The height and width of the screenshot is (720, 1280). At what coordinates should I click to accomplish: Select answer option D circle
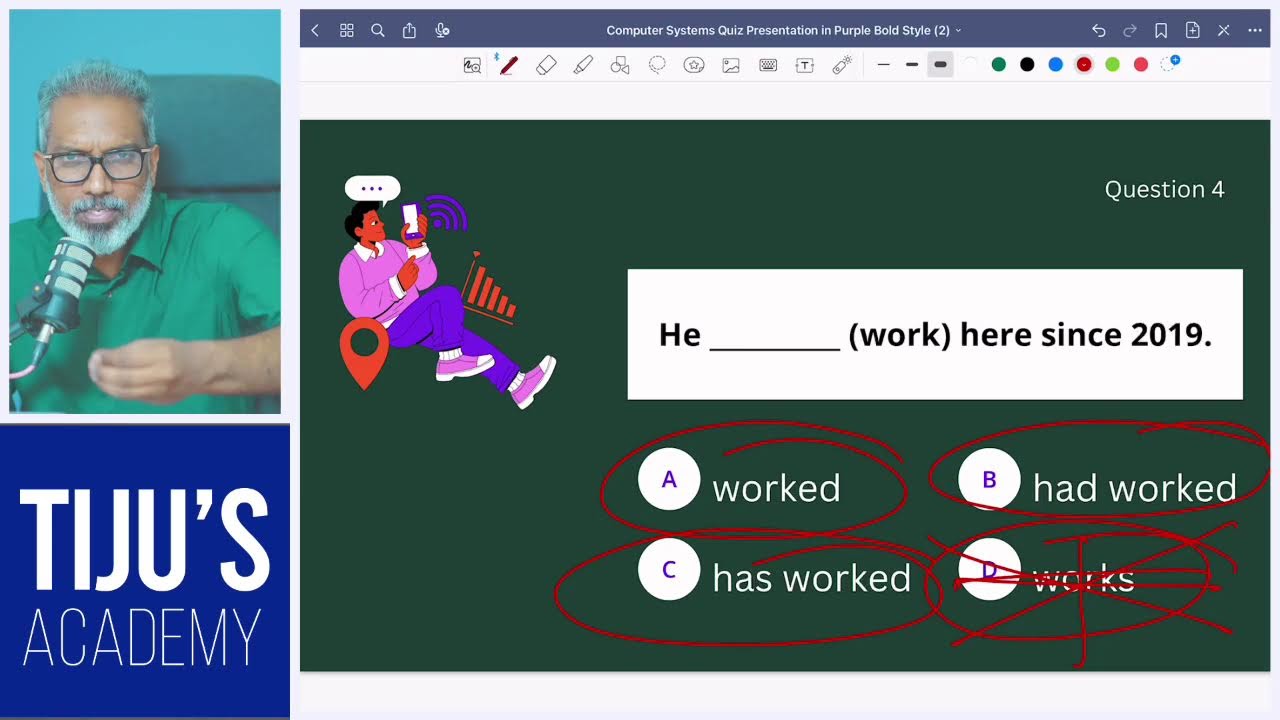989,570
